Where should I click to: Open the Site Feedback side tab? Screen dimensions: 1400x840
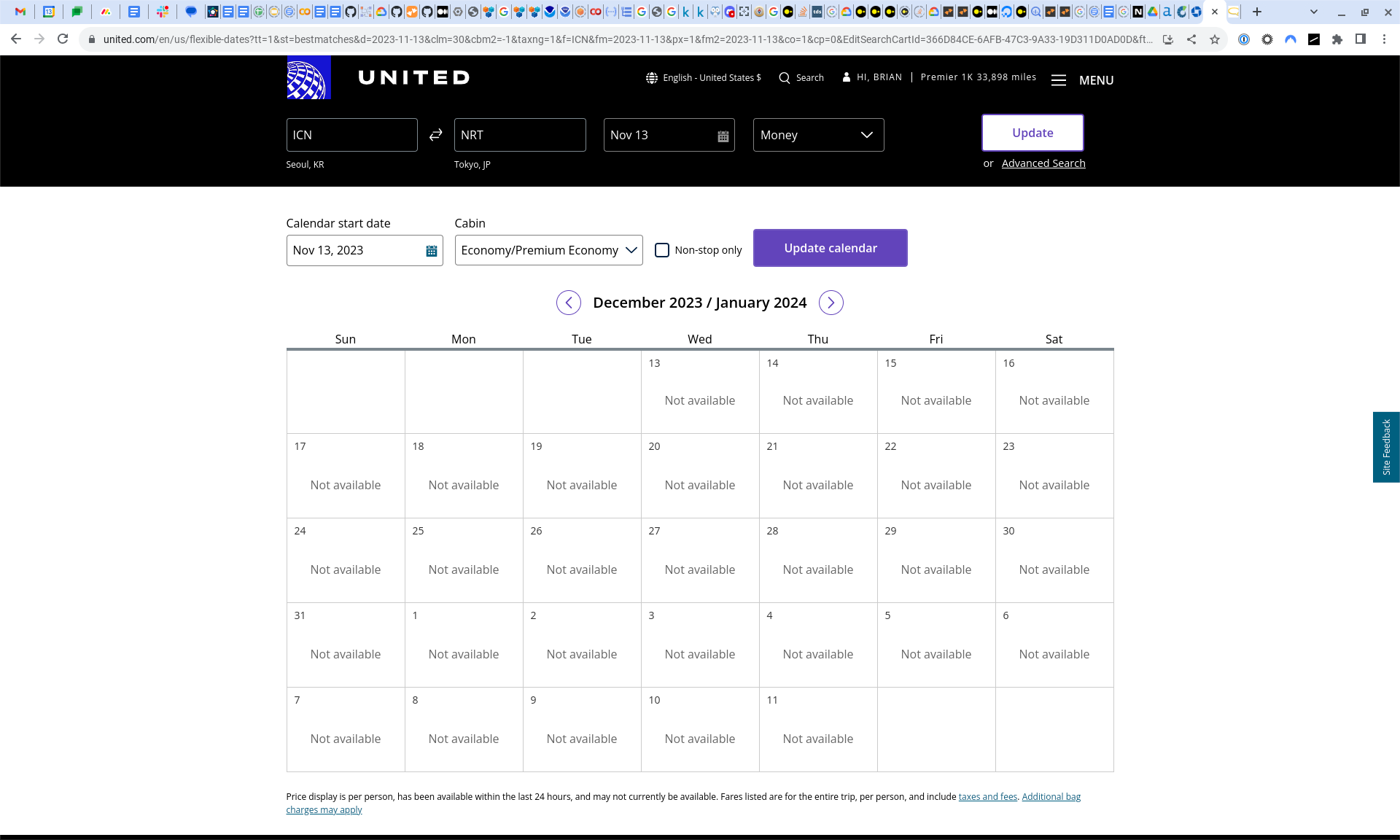tap(1386, 447)
